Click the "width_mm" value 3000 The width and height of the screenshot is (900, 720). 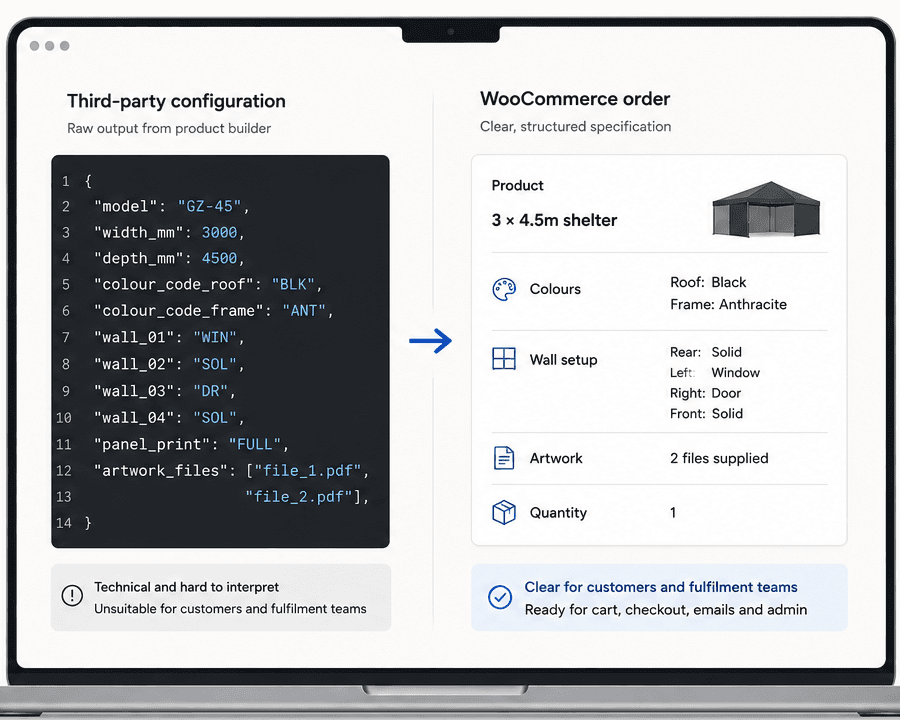click(x=219, y=233)
